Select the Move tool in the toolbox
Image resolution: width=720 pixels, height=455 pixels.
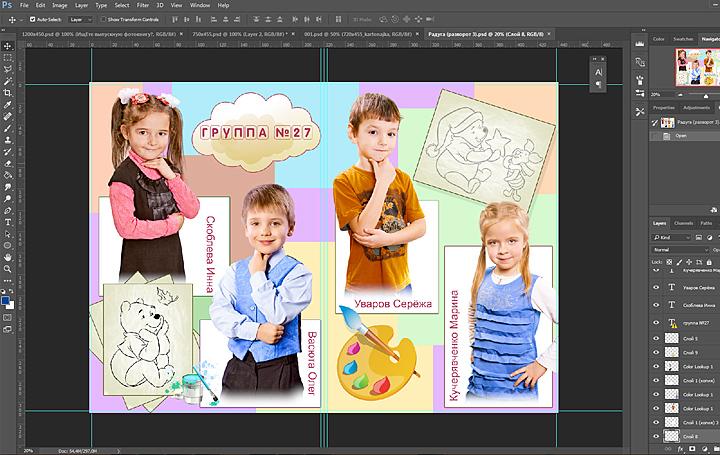point(7,46)
